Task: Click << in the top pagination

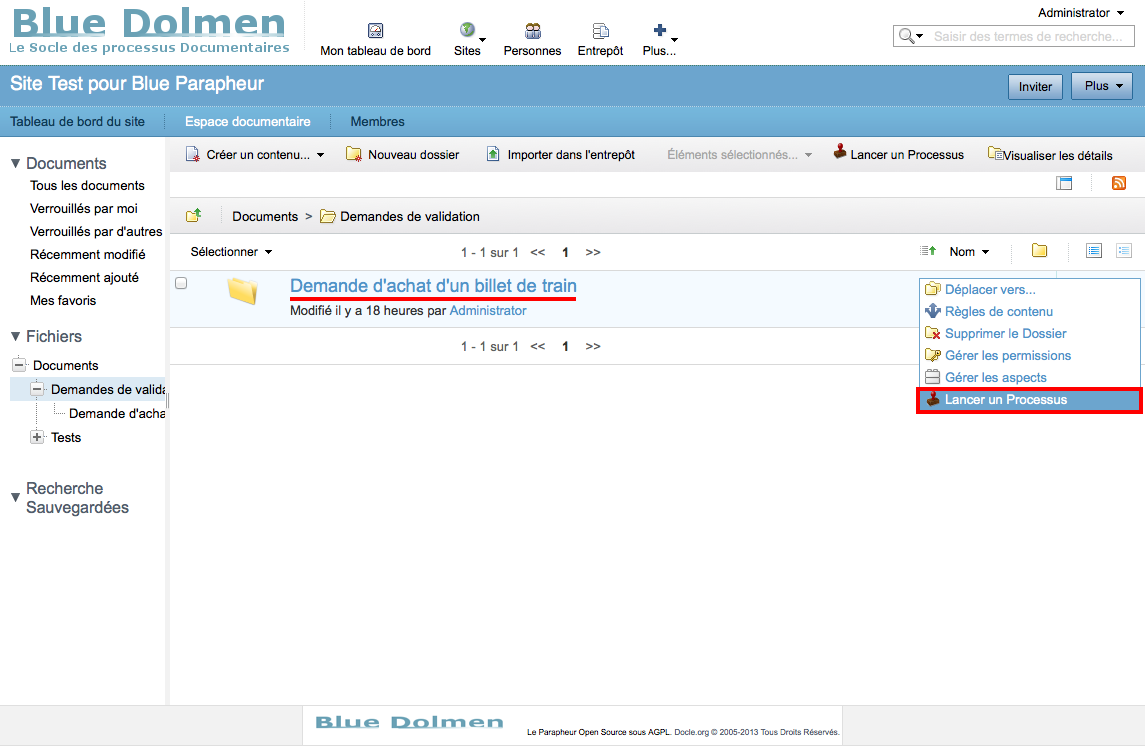Action: (x=538, y=253)
